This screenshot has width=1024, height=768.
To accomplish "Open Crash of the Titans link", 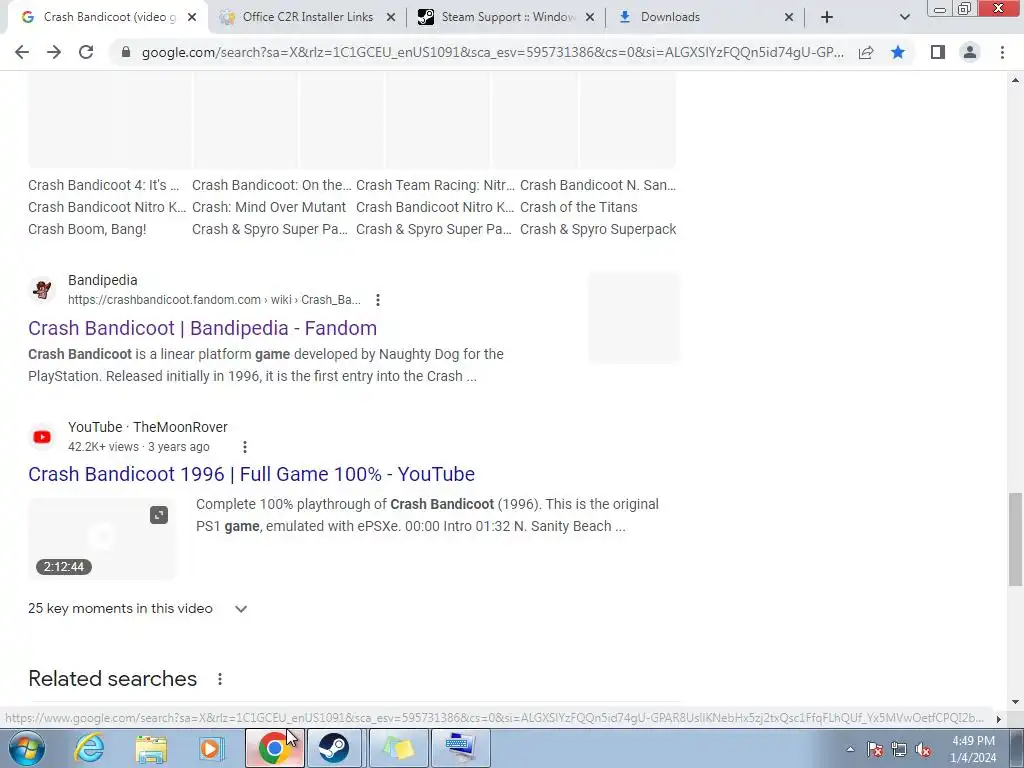I will [x=579, y=207].
